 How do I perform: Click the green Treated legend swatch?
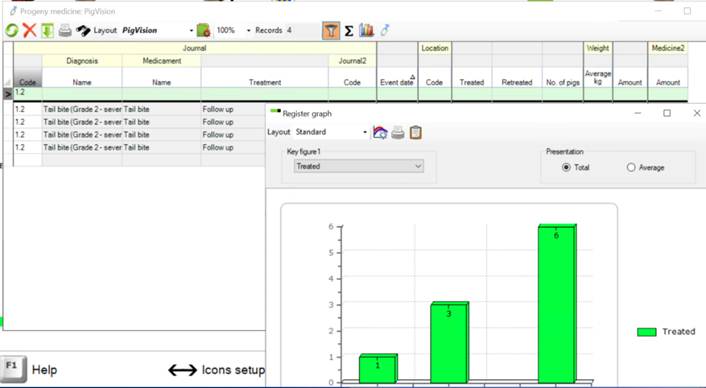[647, 332]
